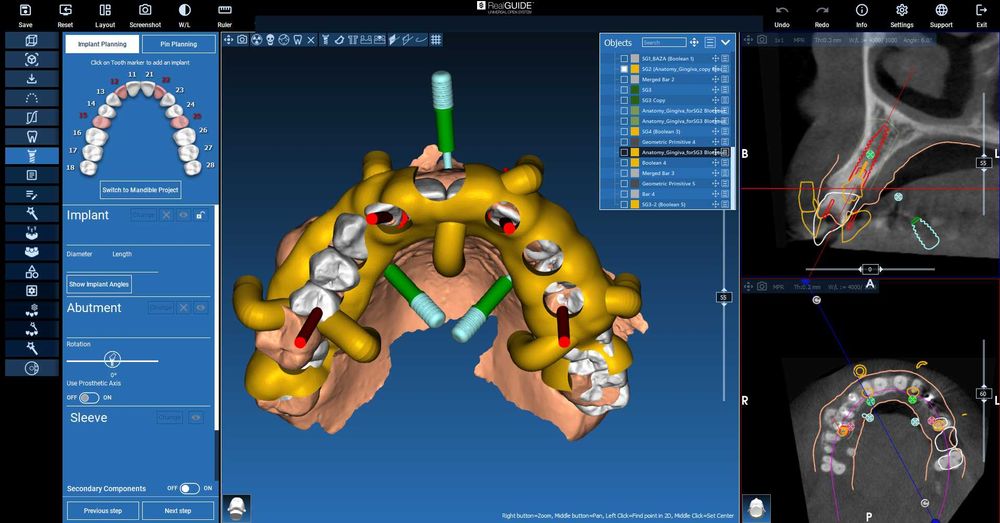Viewport: 1000px width, 523px height.
Task: Toggle Implant visibility eye icon
Action: (x=183, y=216)
